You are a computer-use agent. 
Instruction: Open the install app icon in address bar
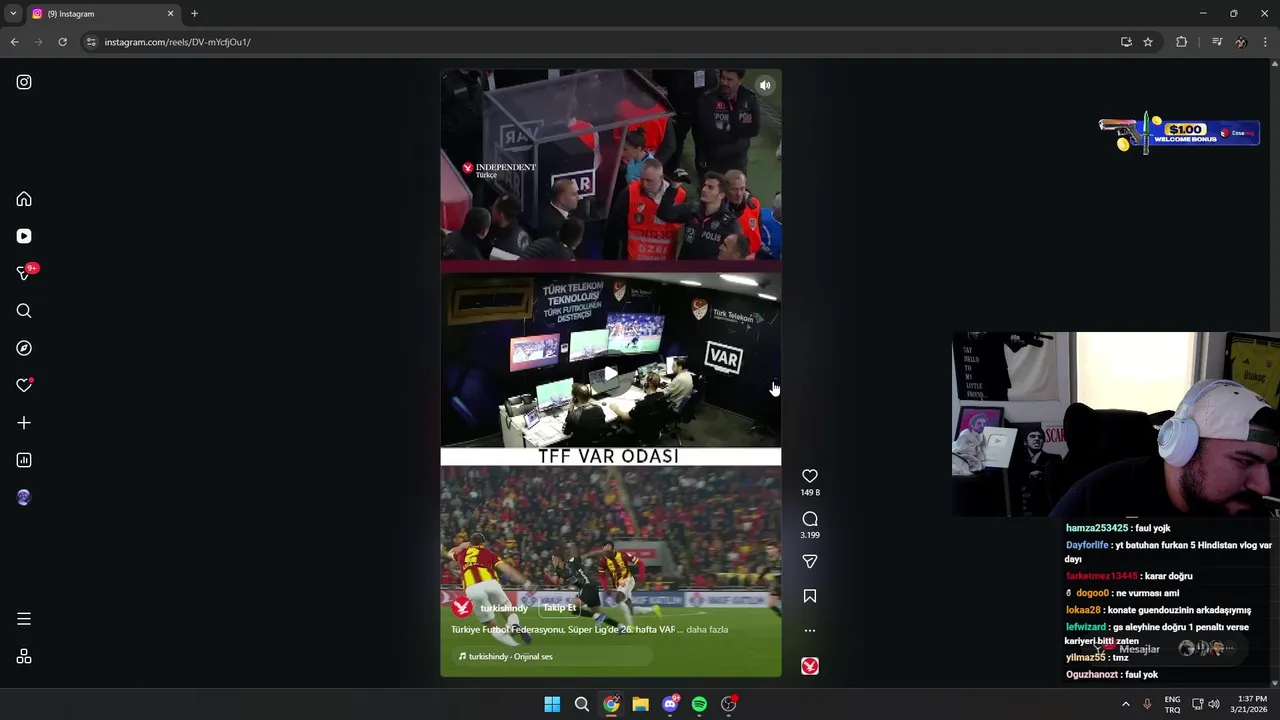click(x=1126, y=42)
